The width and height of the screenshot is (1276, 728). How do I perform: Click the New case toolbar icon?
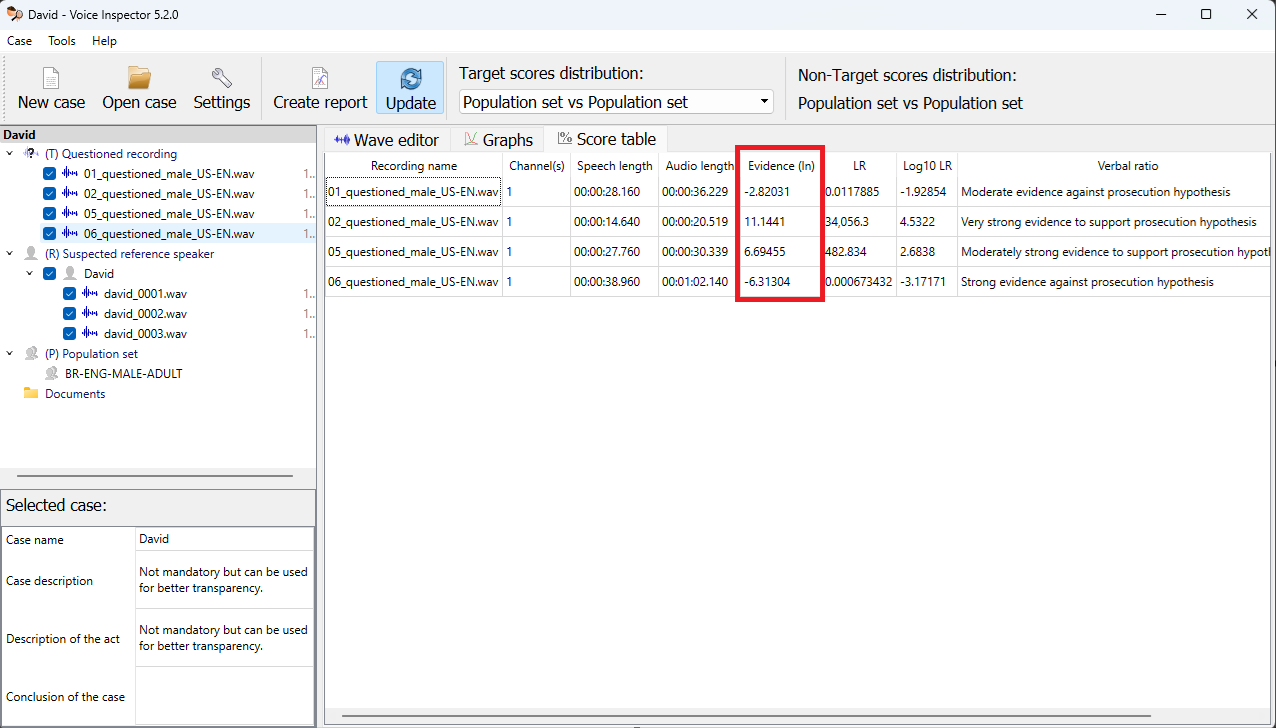(x=51, y=78)
